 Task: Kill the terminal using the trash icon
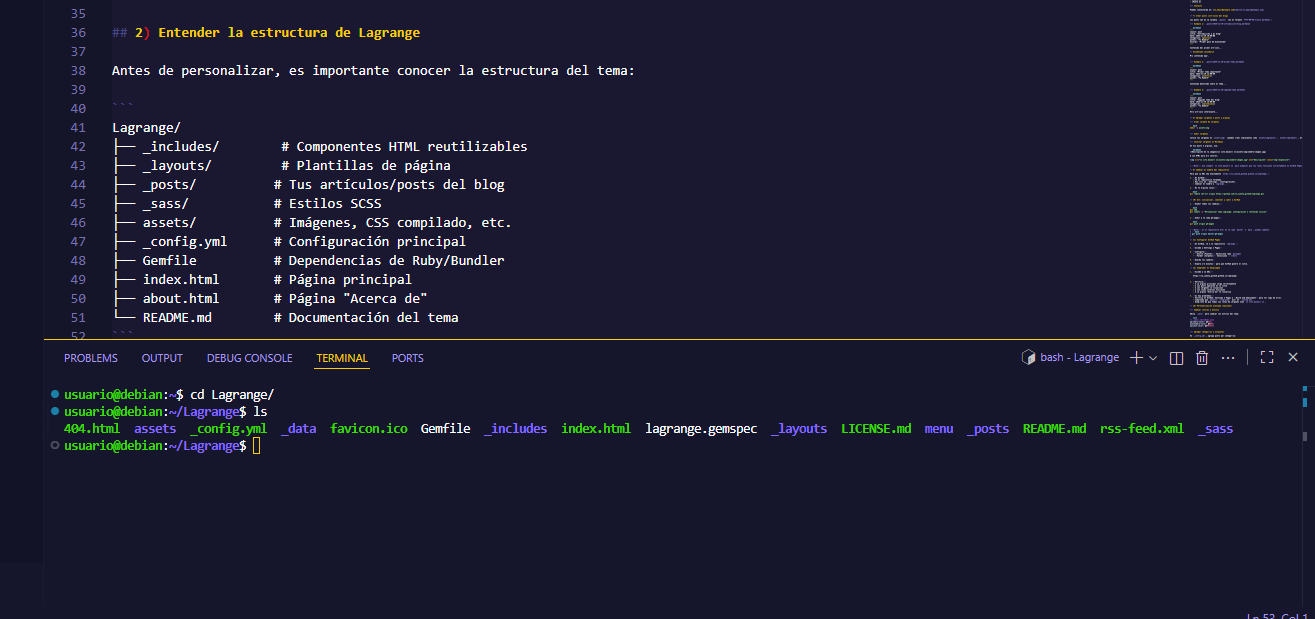tap(1202, 358)
